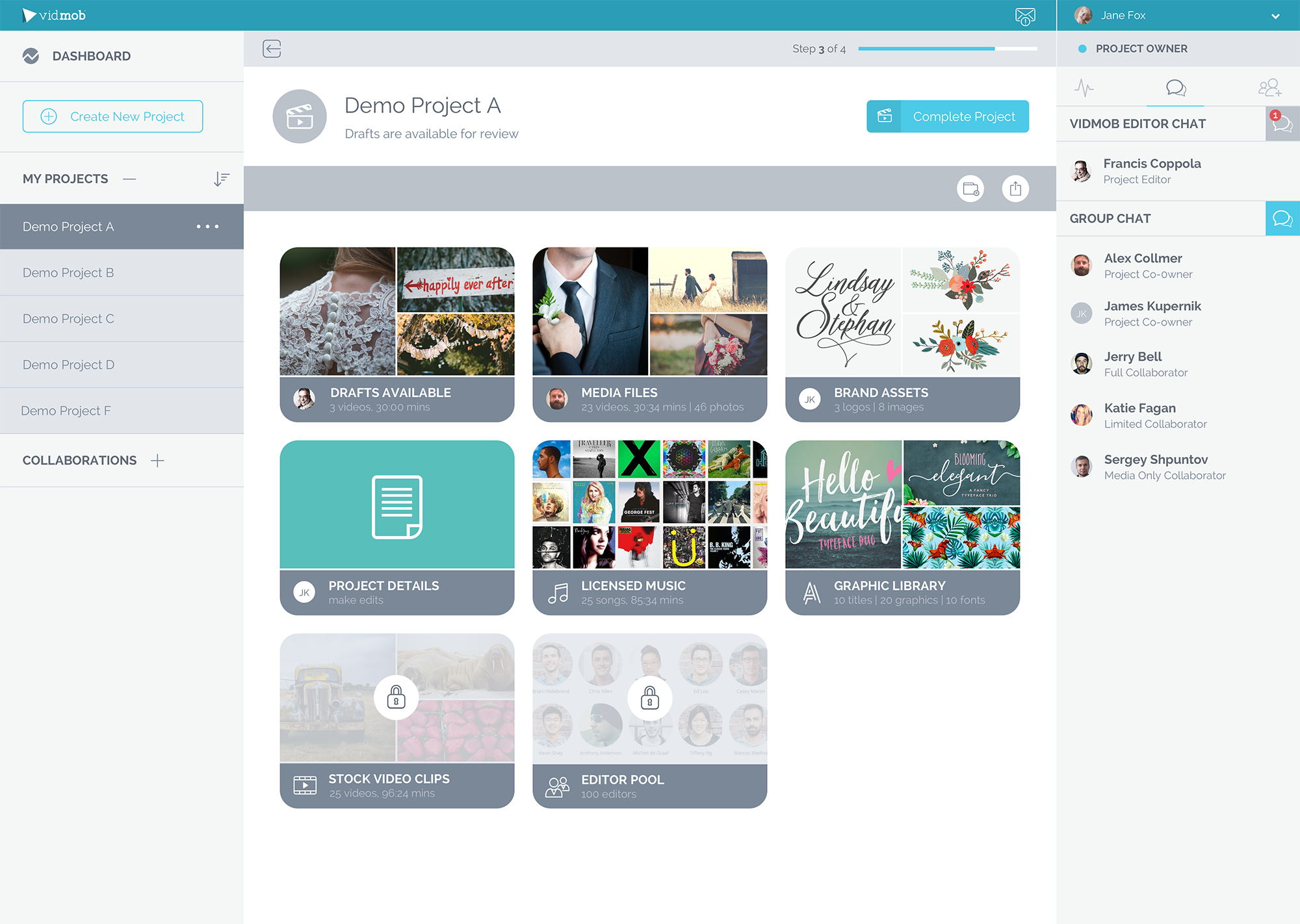Click the Create New Project button
This screenshot has height=924, width=1300.
112,116
